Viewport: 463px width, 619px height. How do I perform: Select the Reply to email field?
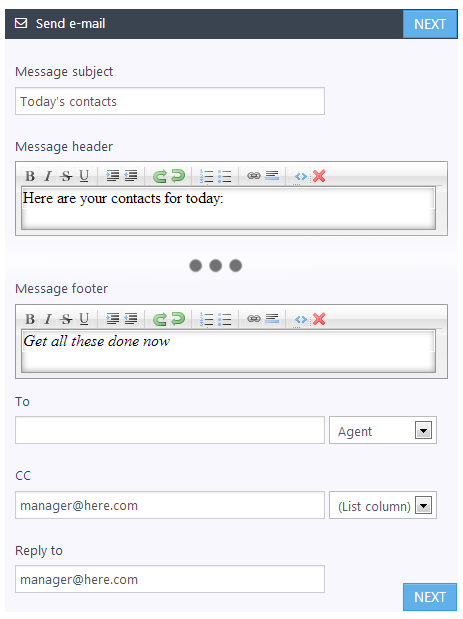170,579
